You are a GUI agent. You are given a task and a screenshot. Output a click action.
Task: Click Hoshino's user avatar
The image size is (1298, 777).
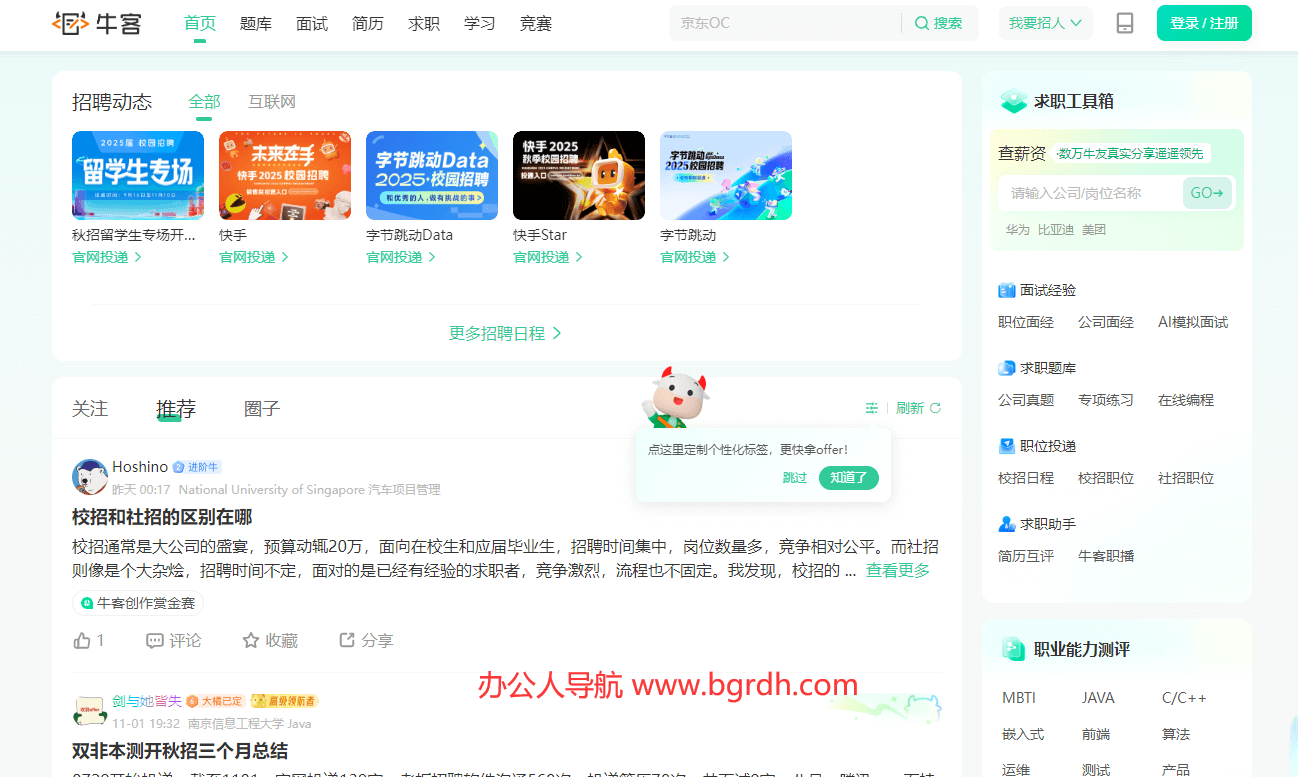(x=90, y=477)
